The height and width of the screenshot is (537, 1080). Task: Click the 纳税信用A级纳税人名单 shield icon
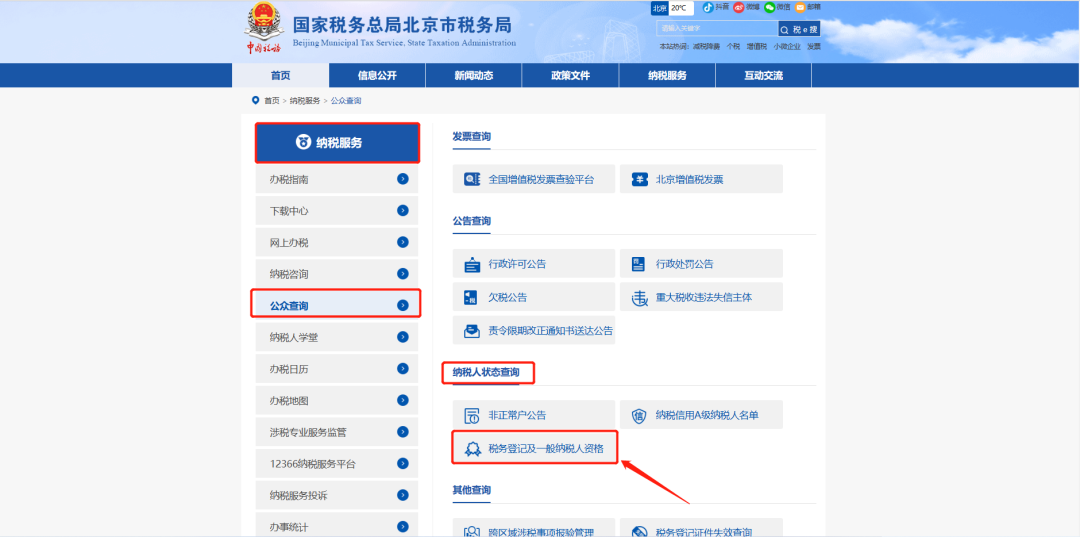tap(639, 415)
